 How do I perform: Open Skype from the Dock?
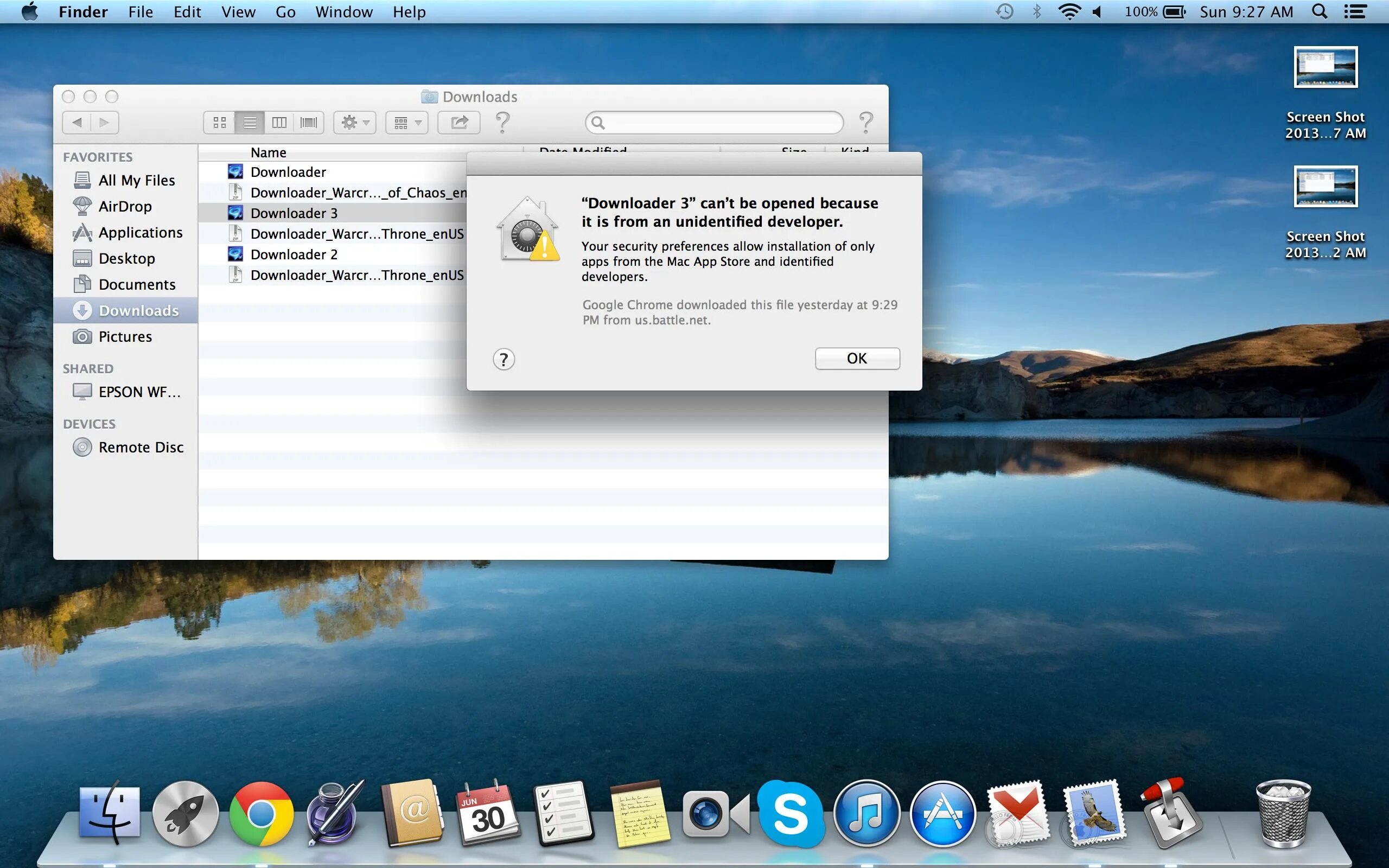791,814
